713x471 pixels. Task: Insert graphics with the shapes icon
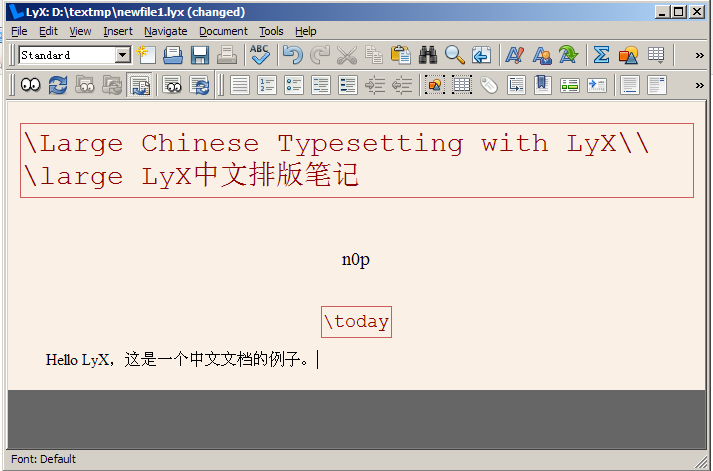629,55
